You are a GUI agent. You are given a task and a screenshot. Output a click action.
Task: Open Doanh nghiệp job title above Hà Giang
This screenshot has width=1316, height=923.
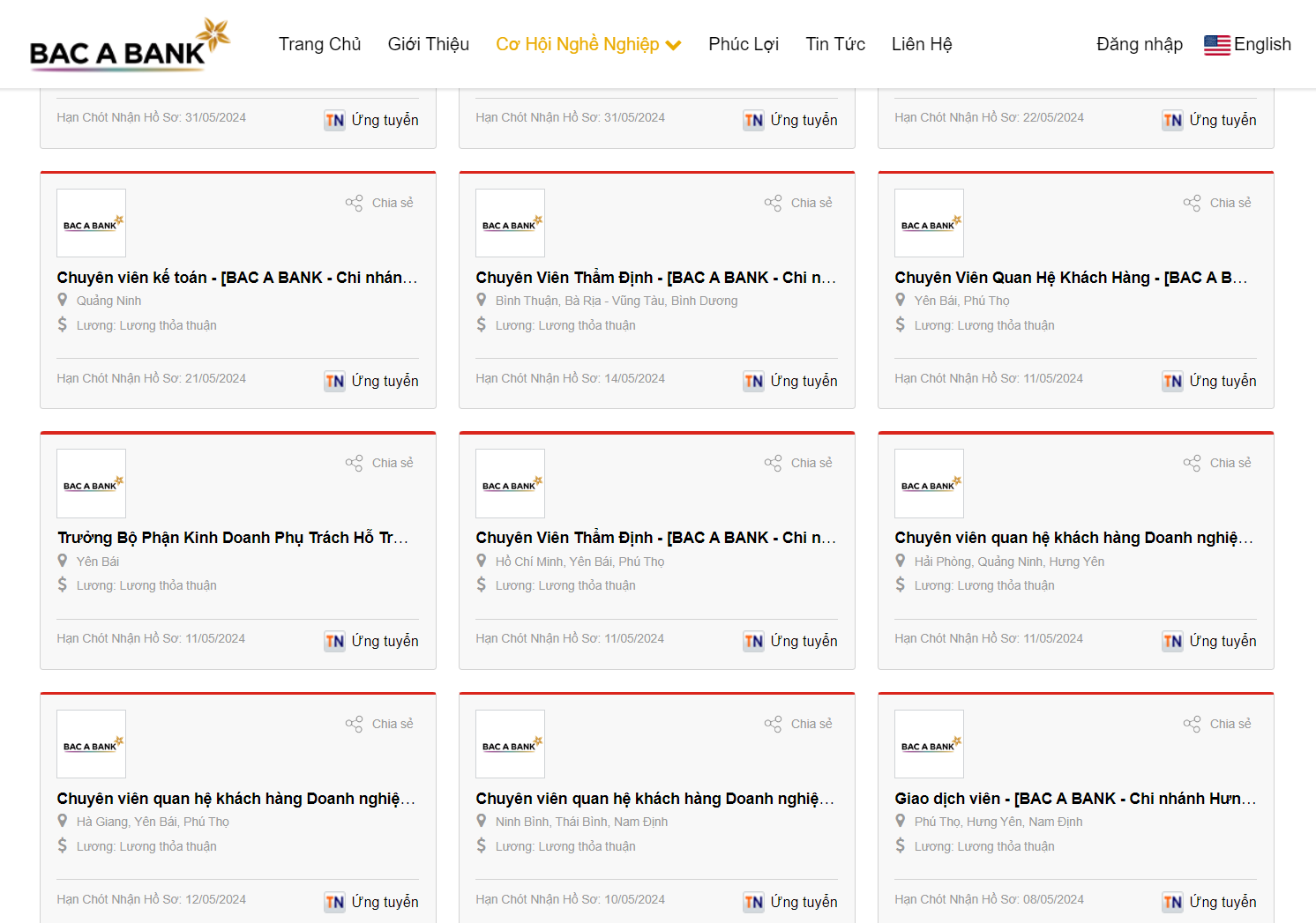click(x=236, y=799)
